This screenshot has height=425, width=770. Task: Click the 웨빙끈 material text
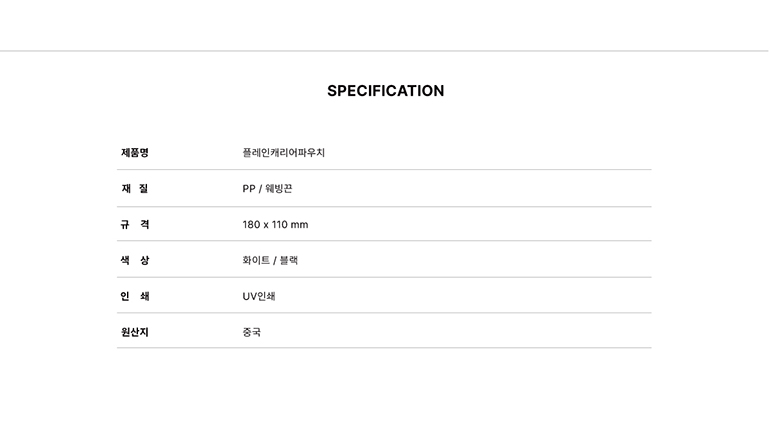(x=280, y=189)
